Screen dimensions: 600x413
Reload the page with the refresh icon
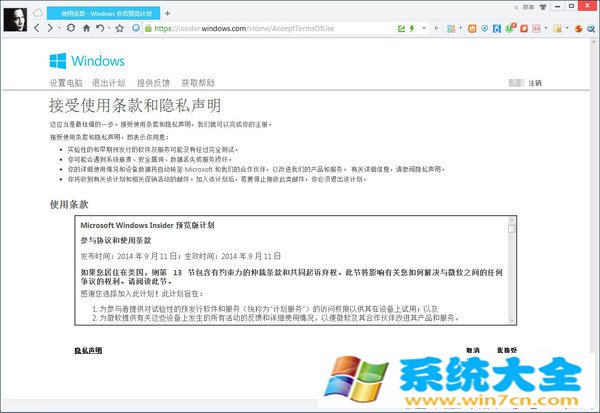[71, 28]
